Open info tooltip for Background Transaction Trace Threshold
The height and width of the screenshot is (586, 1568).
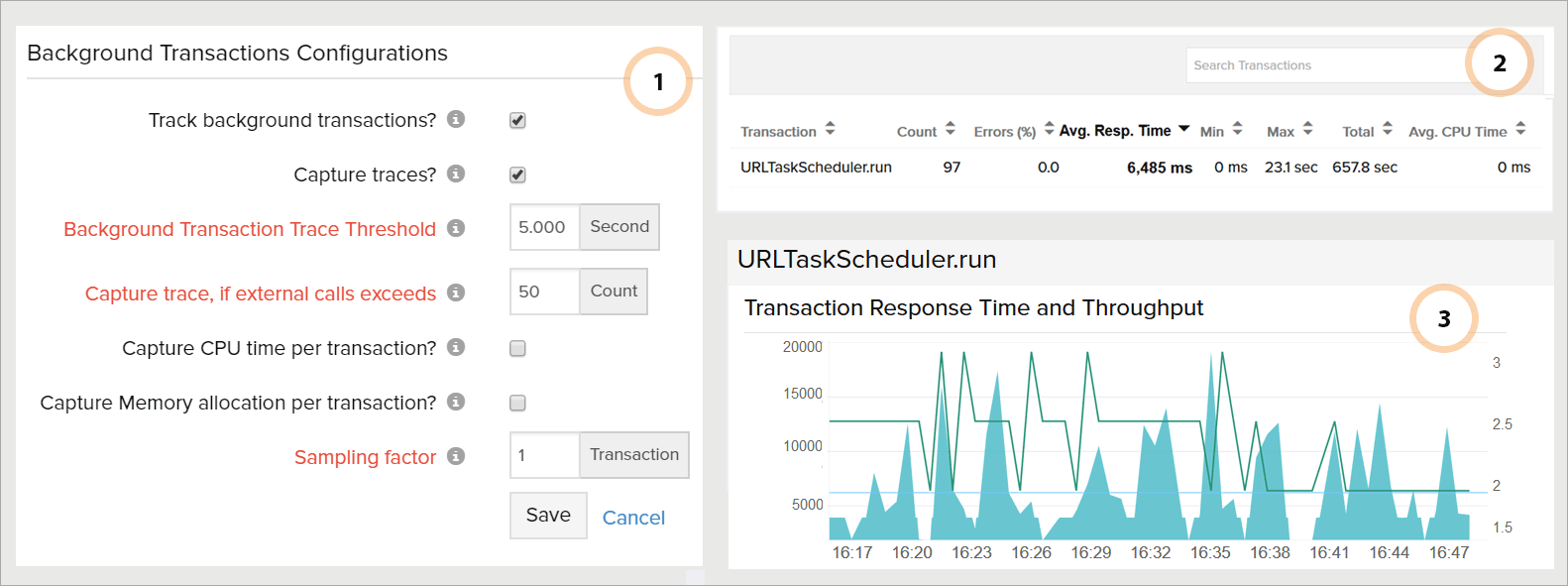[x=456, y=228]
